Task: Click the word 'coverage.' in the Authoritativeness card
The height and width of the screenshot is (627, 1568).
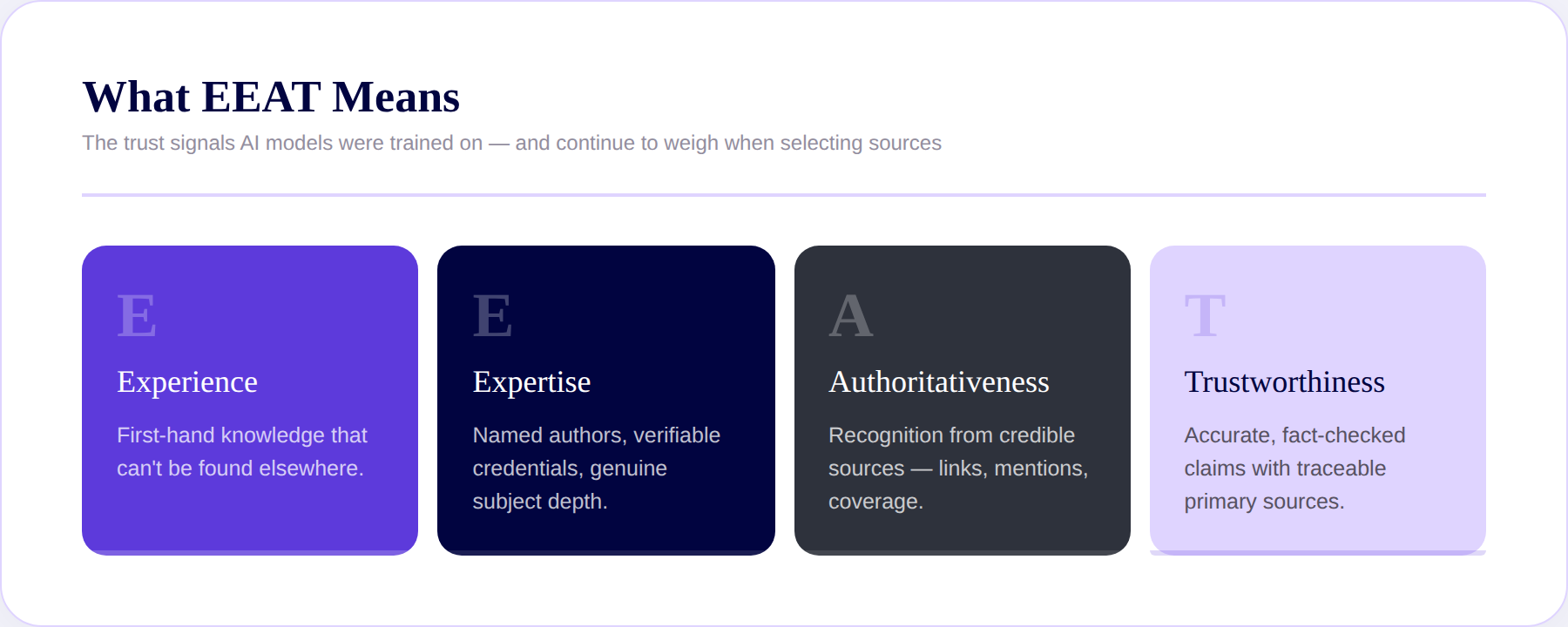Action: (x=875, y=502)
